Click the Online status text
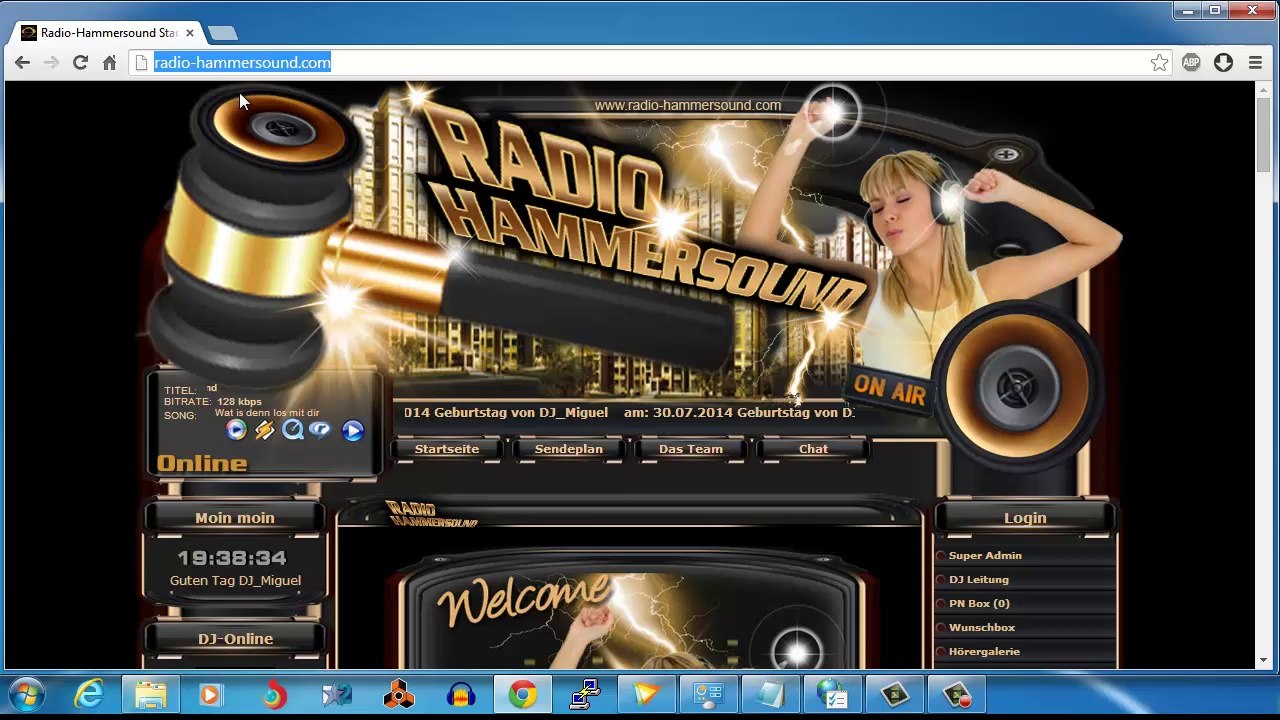Screen dimensions: 1280x720 (202, 464)
